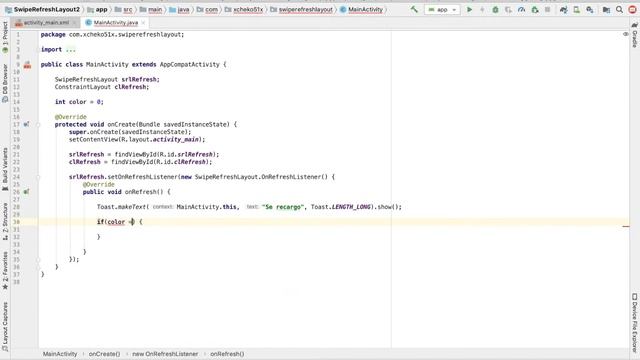This screenshot has width=640, height=360.
Task: Click the Search Everywhere magnifier icon
Action: click(x=619, y=9)
